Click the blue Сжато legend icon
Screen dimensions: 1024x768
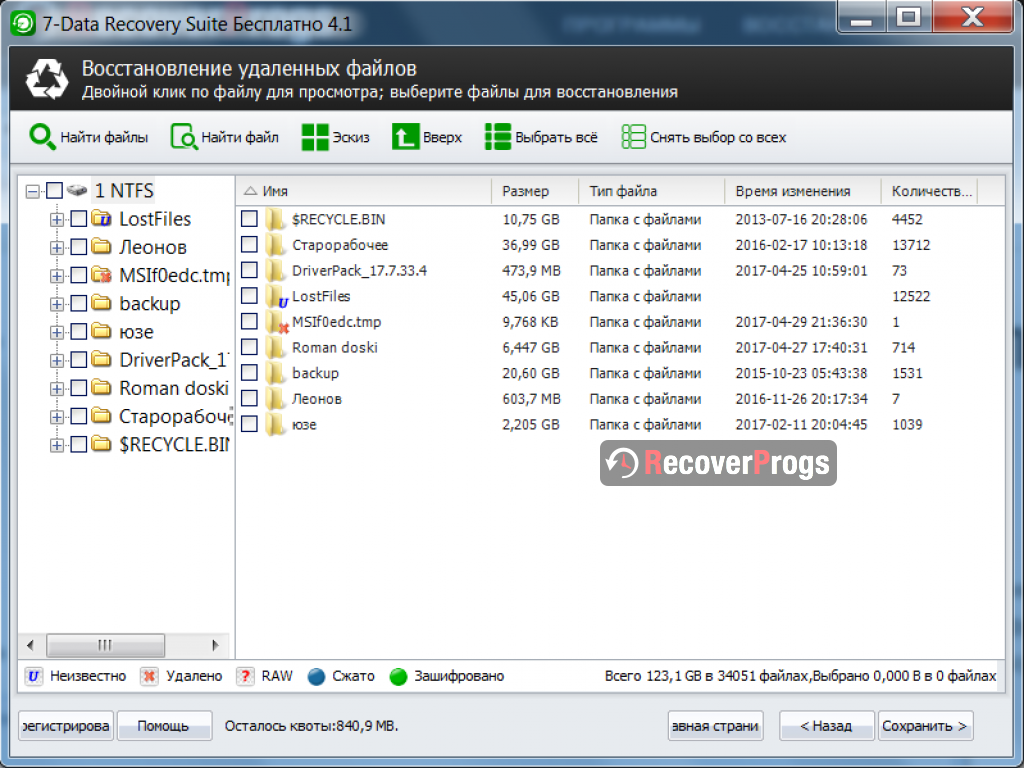tap(317, 677)
